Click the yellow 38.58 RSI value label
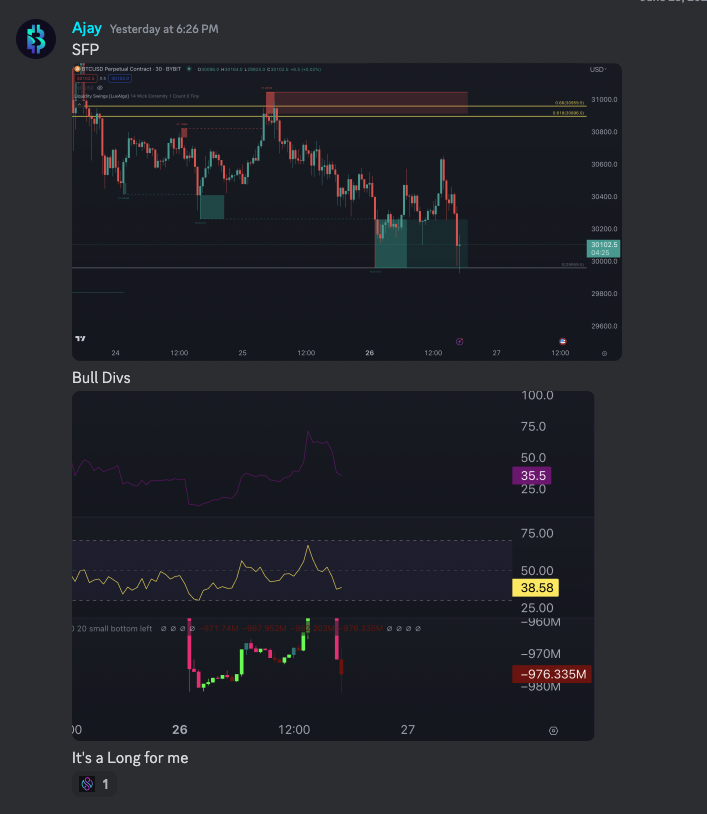The height and width of the screenshot is (814, 707). click(x=536, y=588)
